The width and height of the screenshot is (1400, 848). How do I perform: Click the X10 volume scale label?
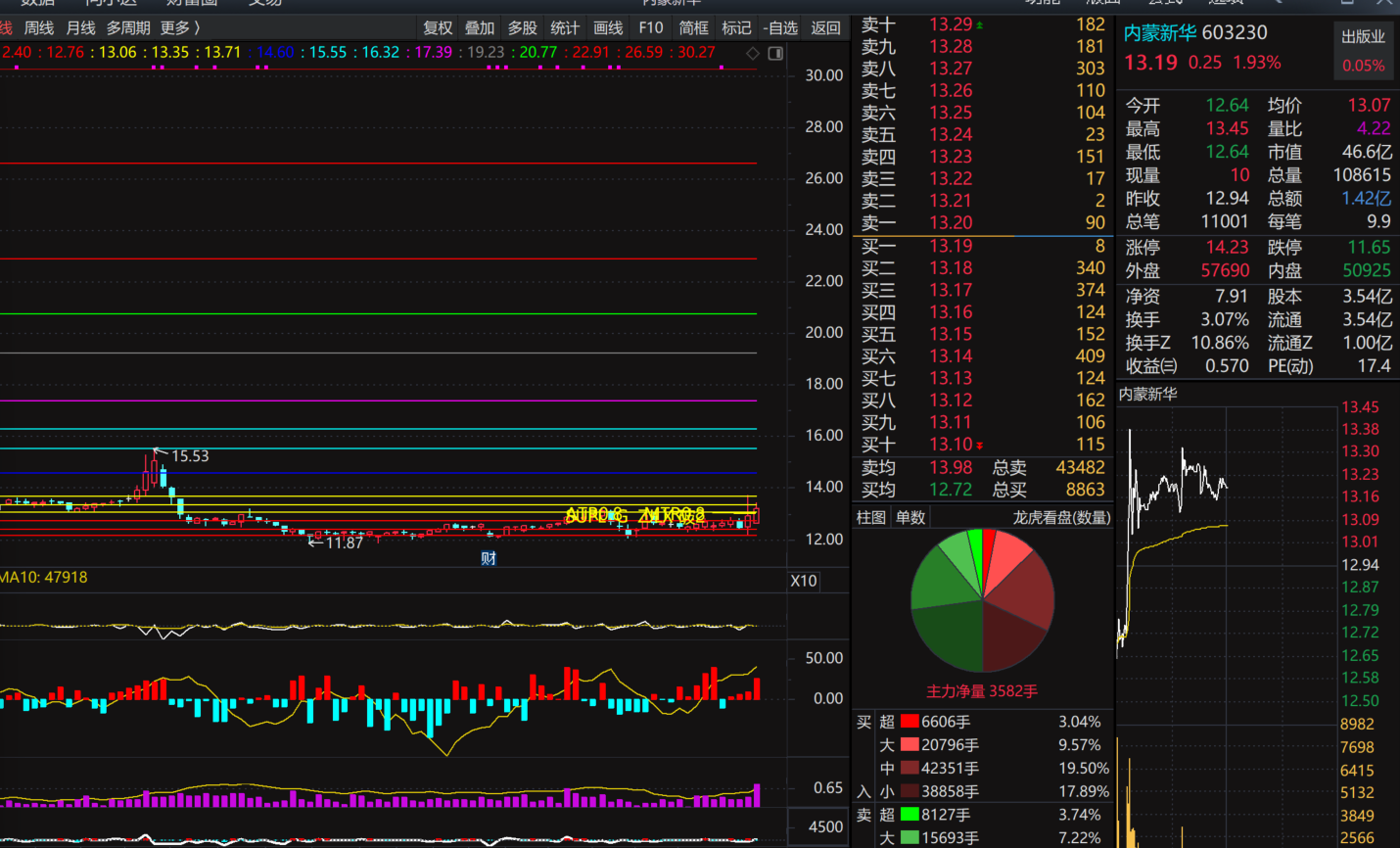coord(804,581)
